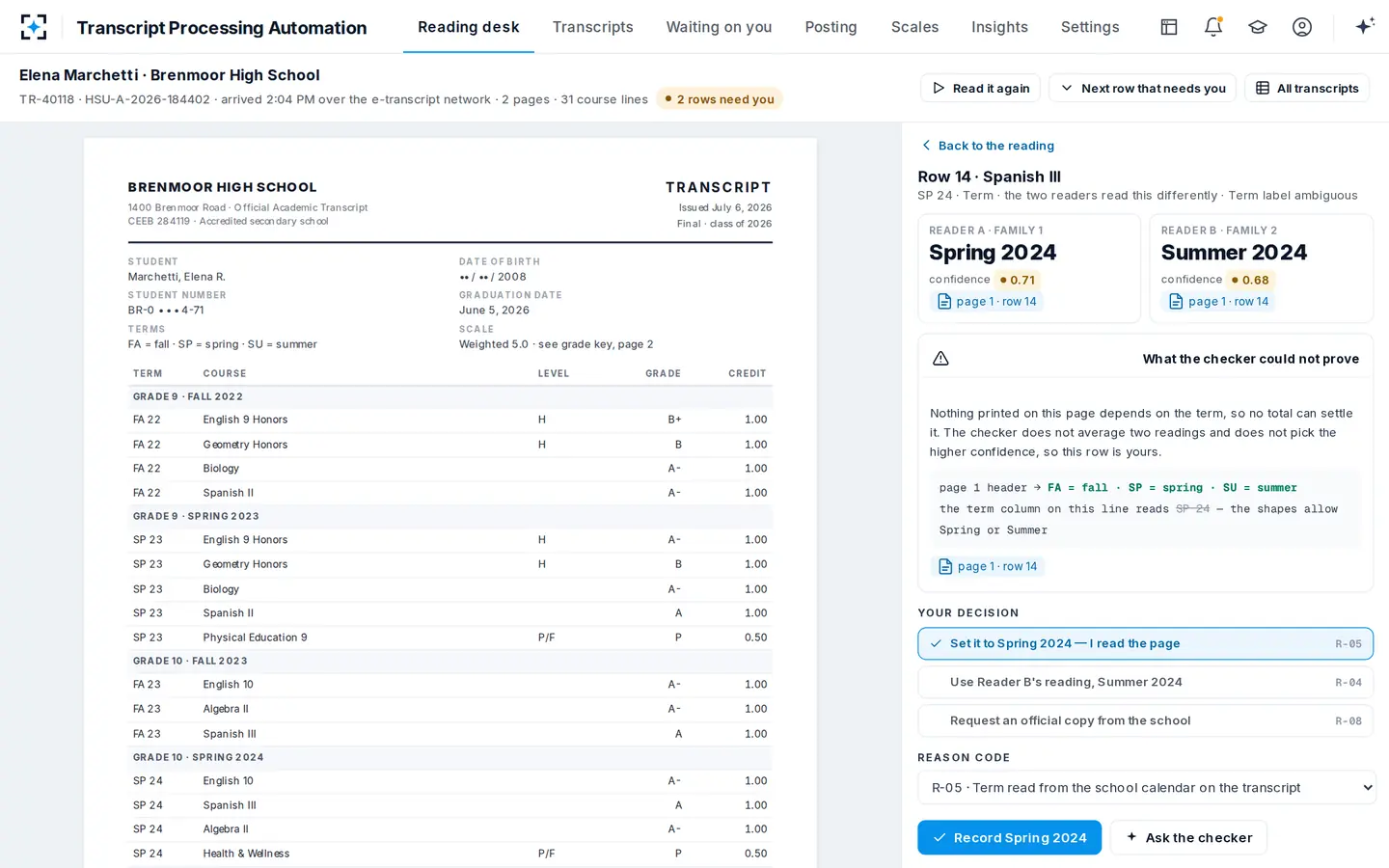The height and width of the screenshot is (868, 1389).
Task: Open the Waiting on you tab
Action: tap(719, 27)
